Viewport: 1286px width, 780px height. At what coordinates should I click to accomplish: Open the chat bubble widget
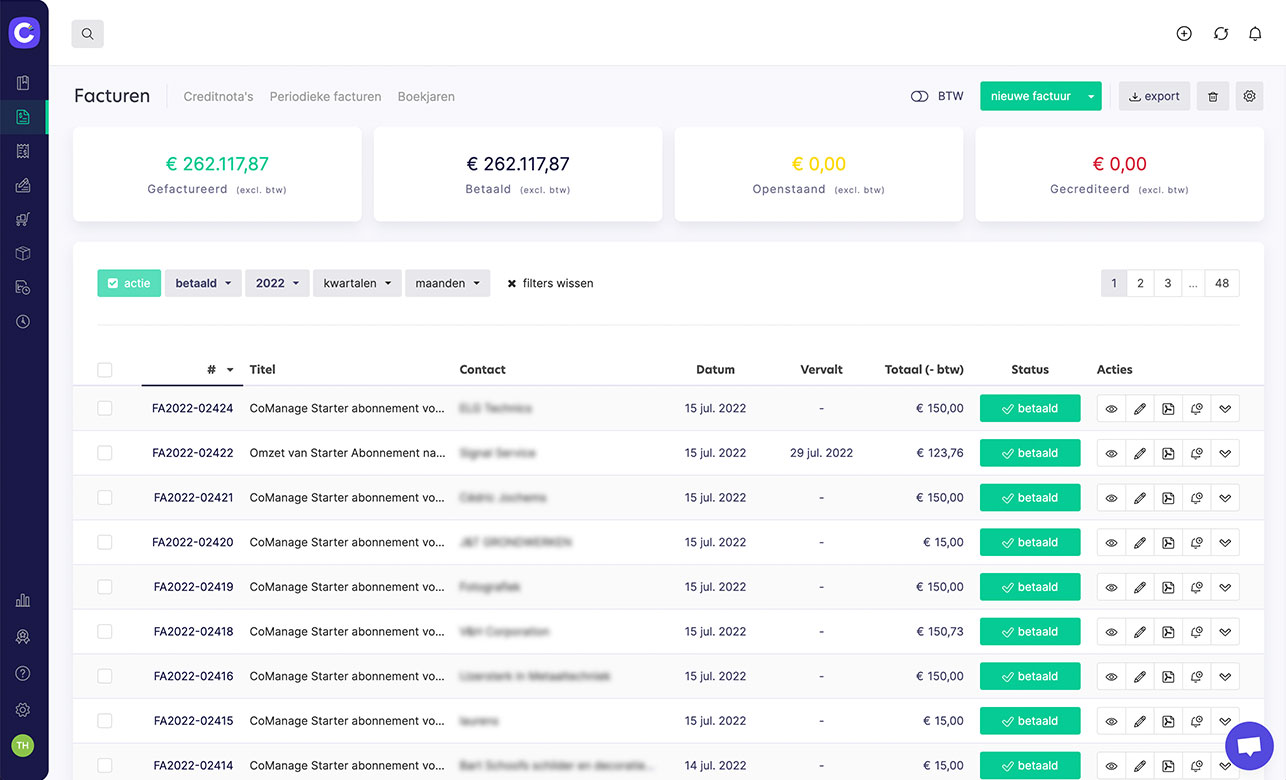tap(1249, 746)
